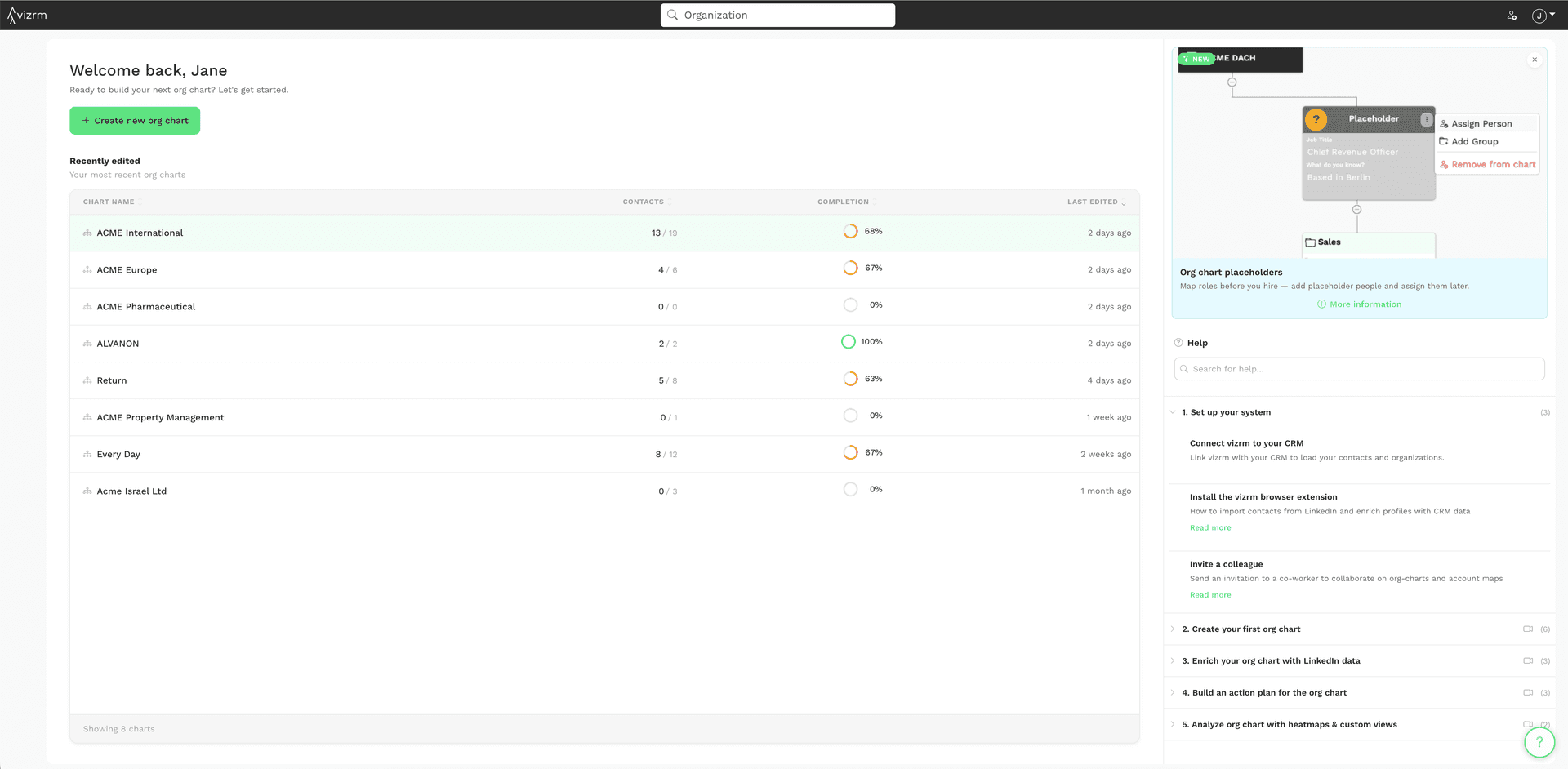This screenshot has height=769, width=1568.
Task: Open the Every Day chart
Action: (118, 454)
